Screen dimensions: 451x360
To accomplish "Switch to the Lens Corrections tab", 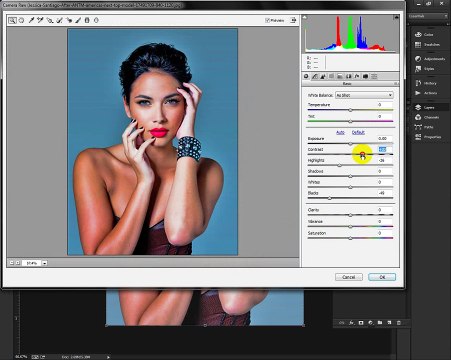I will [x=349, y=76].
